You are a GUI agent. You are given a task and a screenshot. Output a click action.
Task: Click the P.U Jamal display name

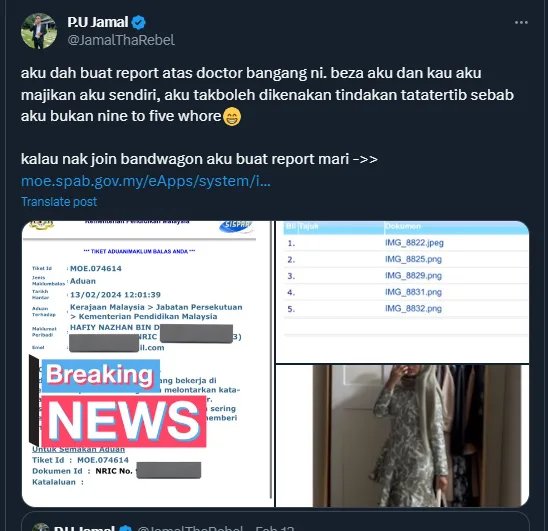98,22
